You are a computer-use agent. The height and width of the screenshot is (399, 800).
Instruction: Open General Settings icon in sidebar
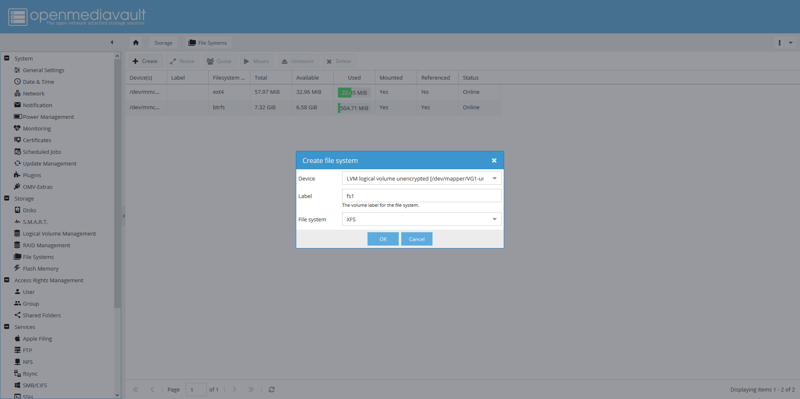point(17,70)
